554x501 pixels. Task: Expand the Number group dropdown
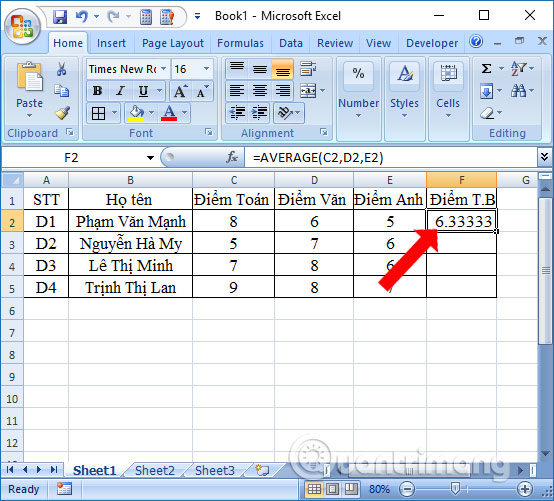point(358,116)
